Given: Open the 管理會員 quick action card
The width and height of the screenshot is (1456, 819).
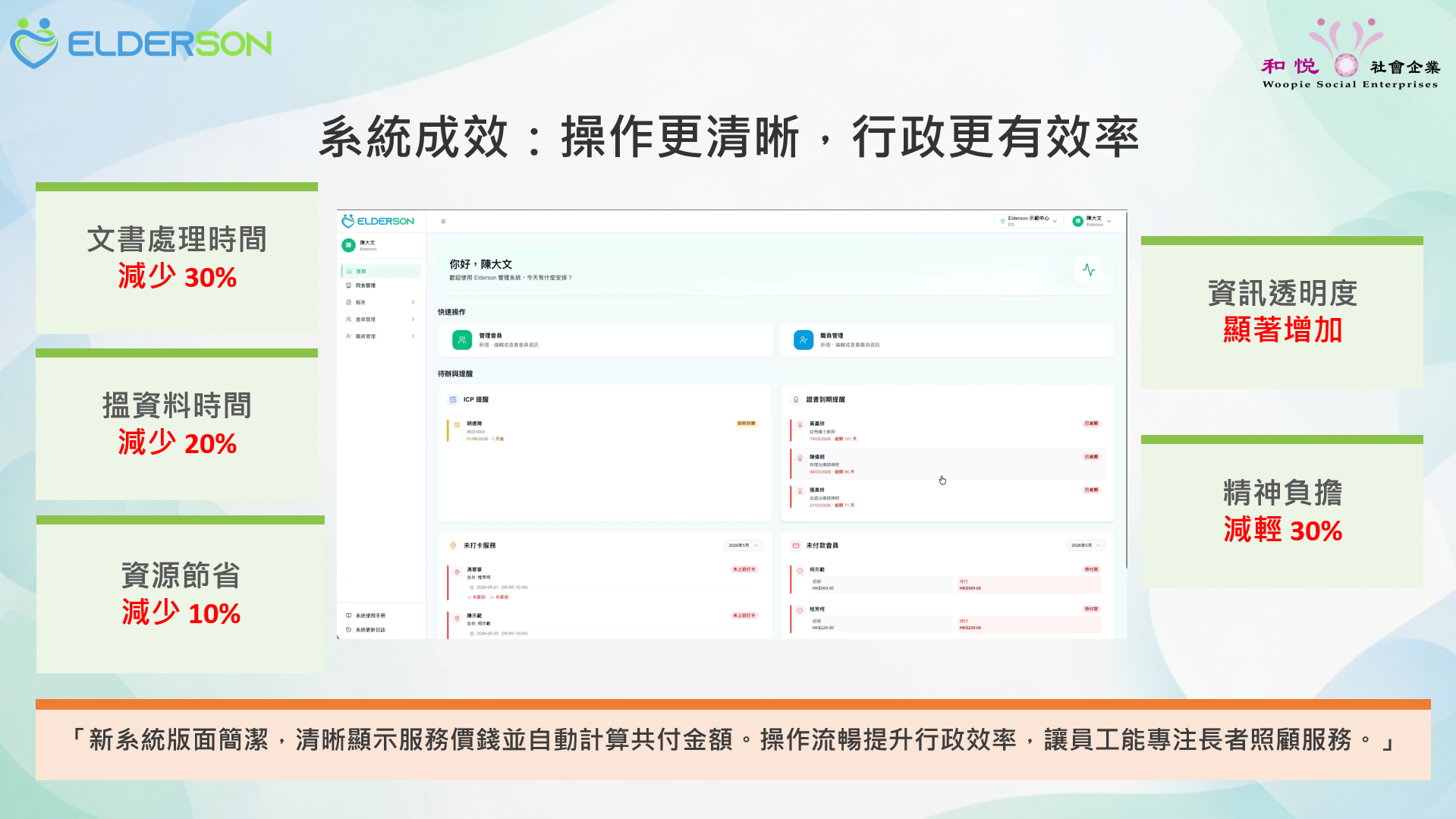Looking at the screenshot, I should coord(605,340).
